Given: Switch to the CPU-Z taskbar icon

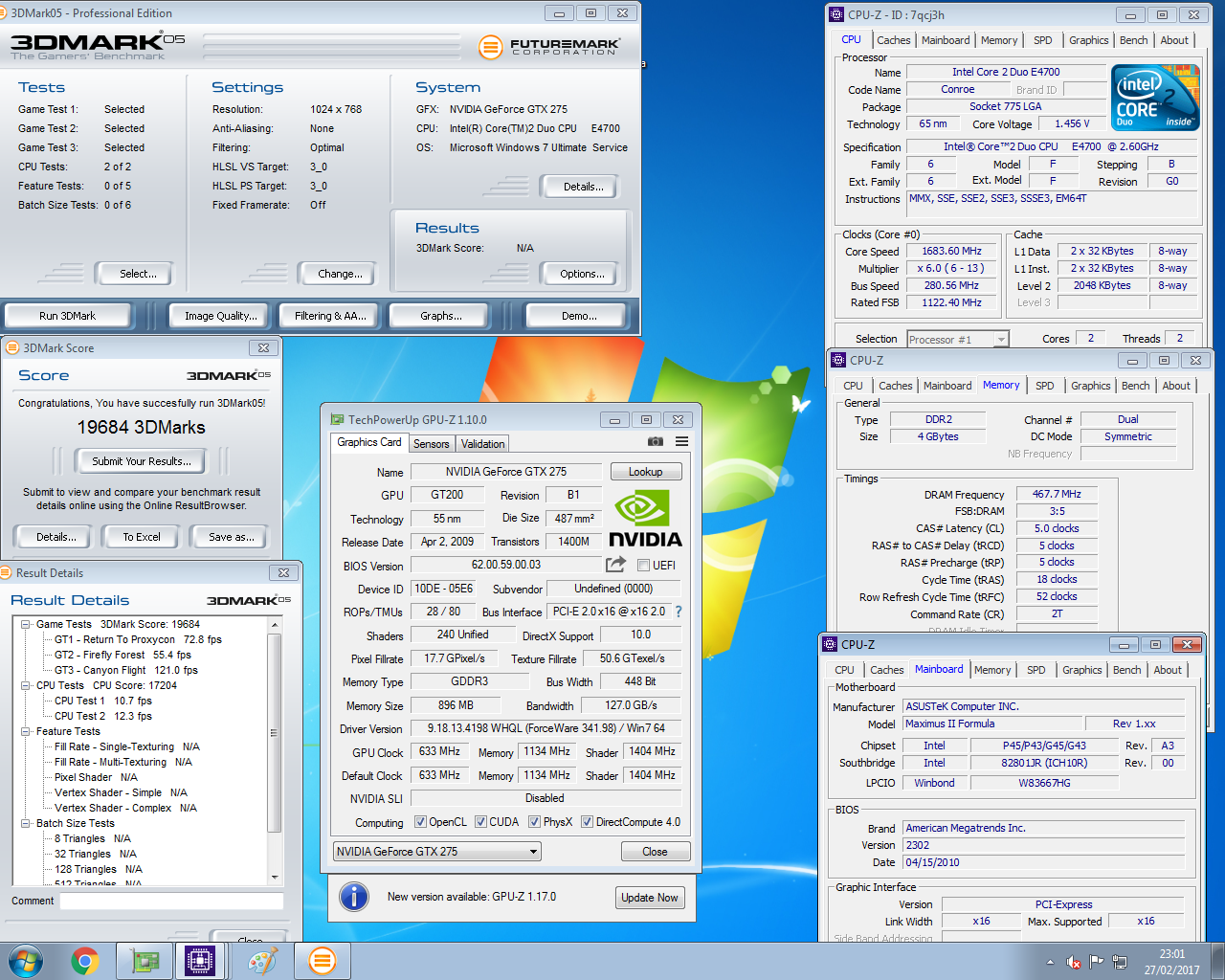Looking at the screenshot, I should (200, 961).
